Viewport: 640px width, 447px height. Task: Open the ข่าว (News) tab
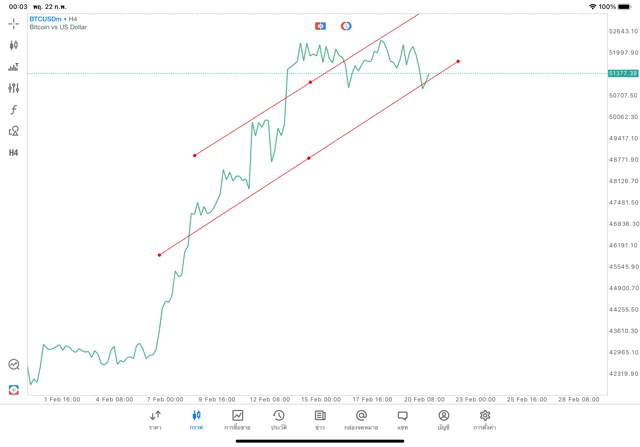320,419
